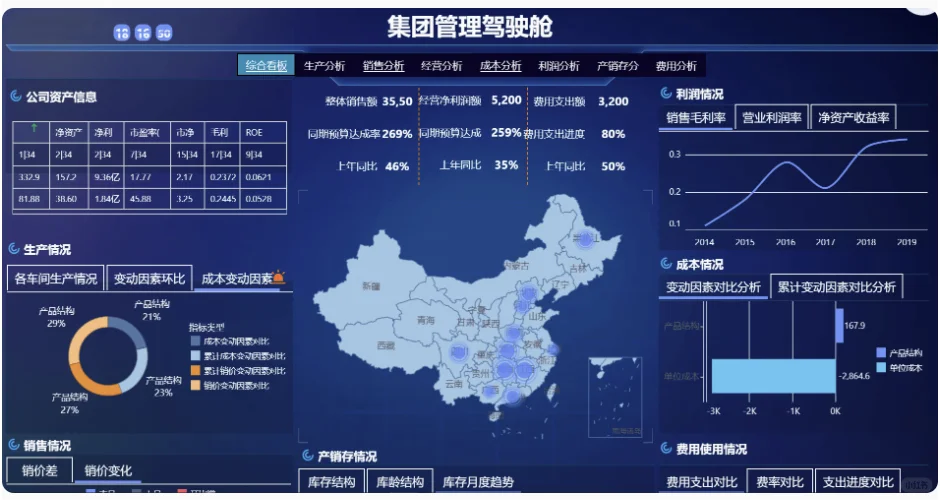This screenshot has height=500, width=940.
Task: Click the 青海 region on map
Action: coord(426,320)
